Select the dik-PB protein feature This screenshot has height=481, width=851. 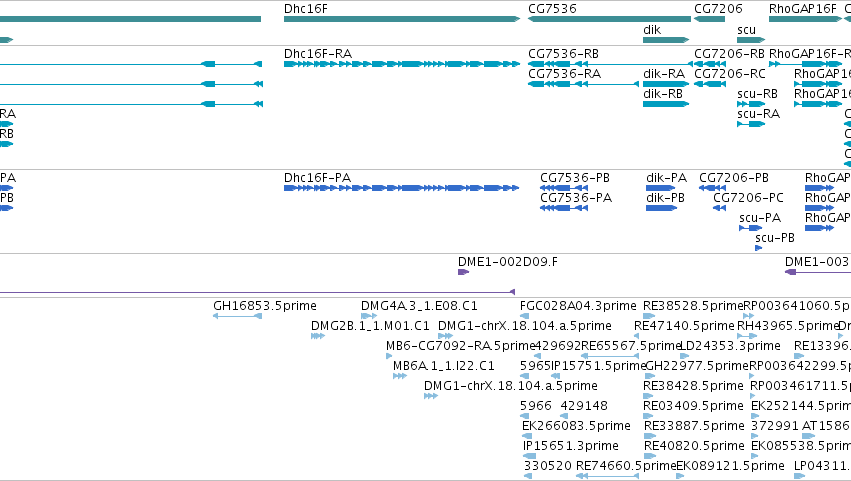(x=661, y=208)
